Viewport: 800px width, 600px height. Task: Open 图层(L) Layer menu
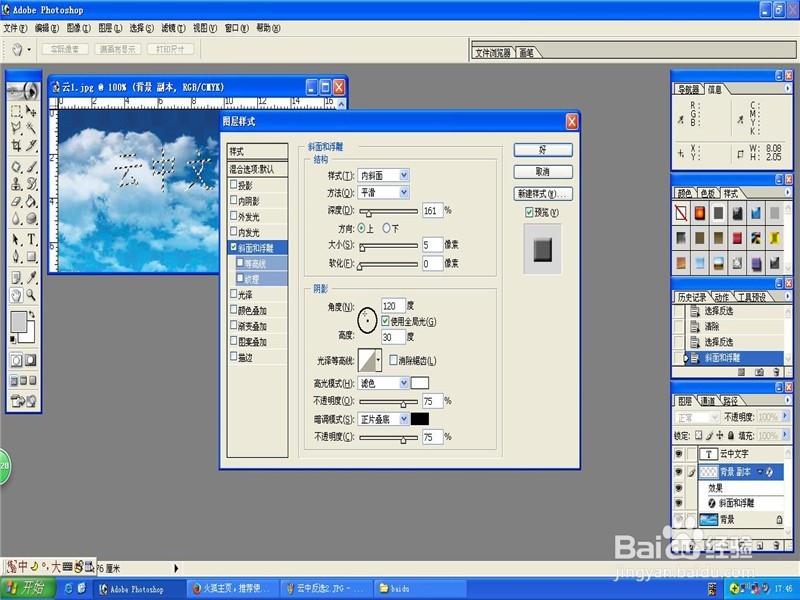coord(110,28)
